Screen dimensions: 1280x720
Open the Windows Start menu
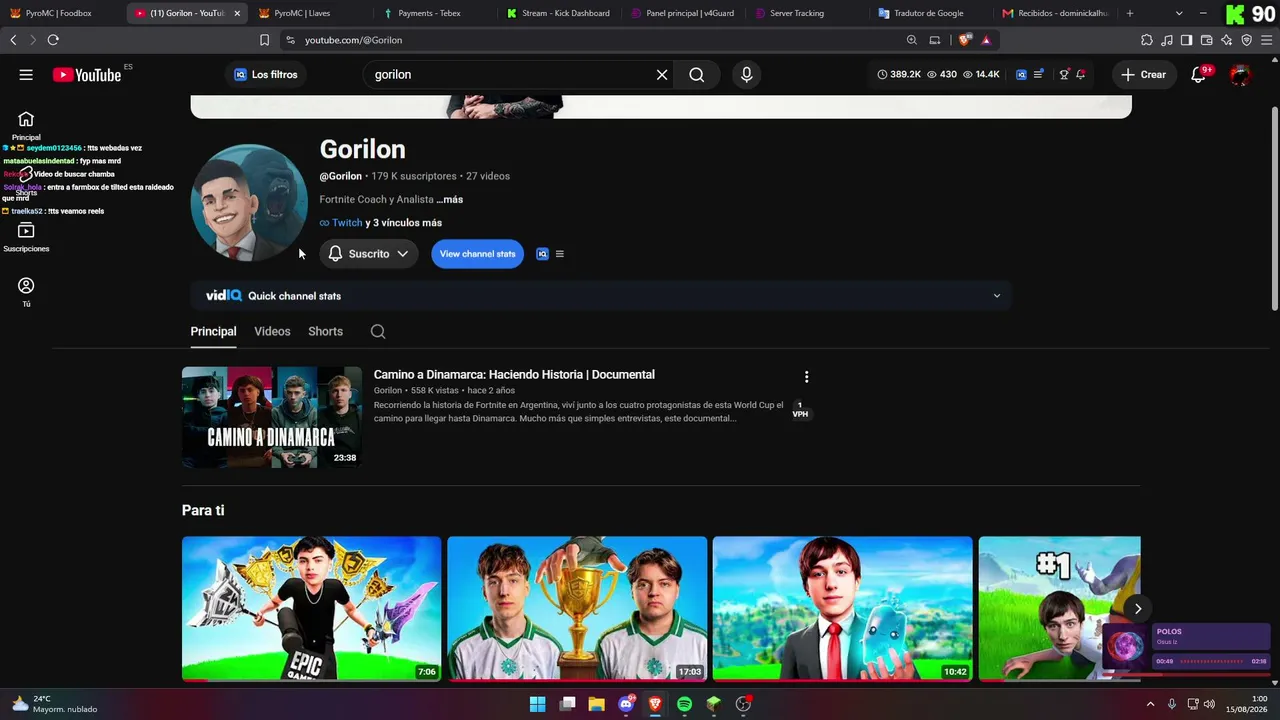coord(537,704)
